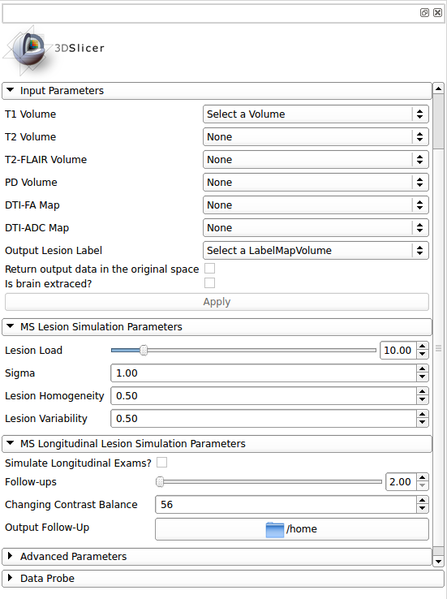447x599 pixels.
Task: Increase the Lesion Load value with up arrow
Action: (x=422, y=346)
